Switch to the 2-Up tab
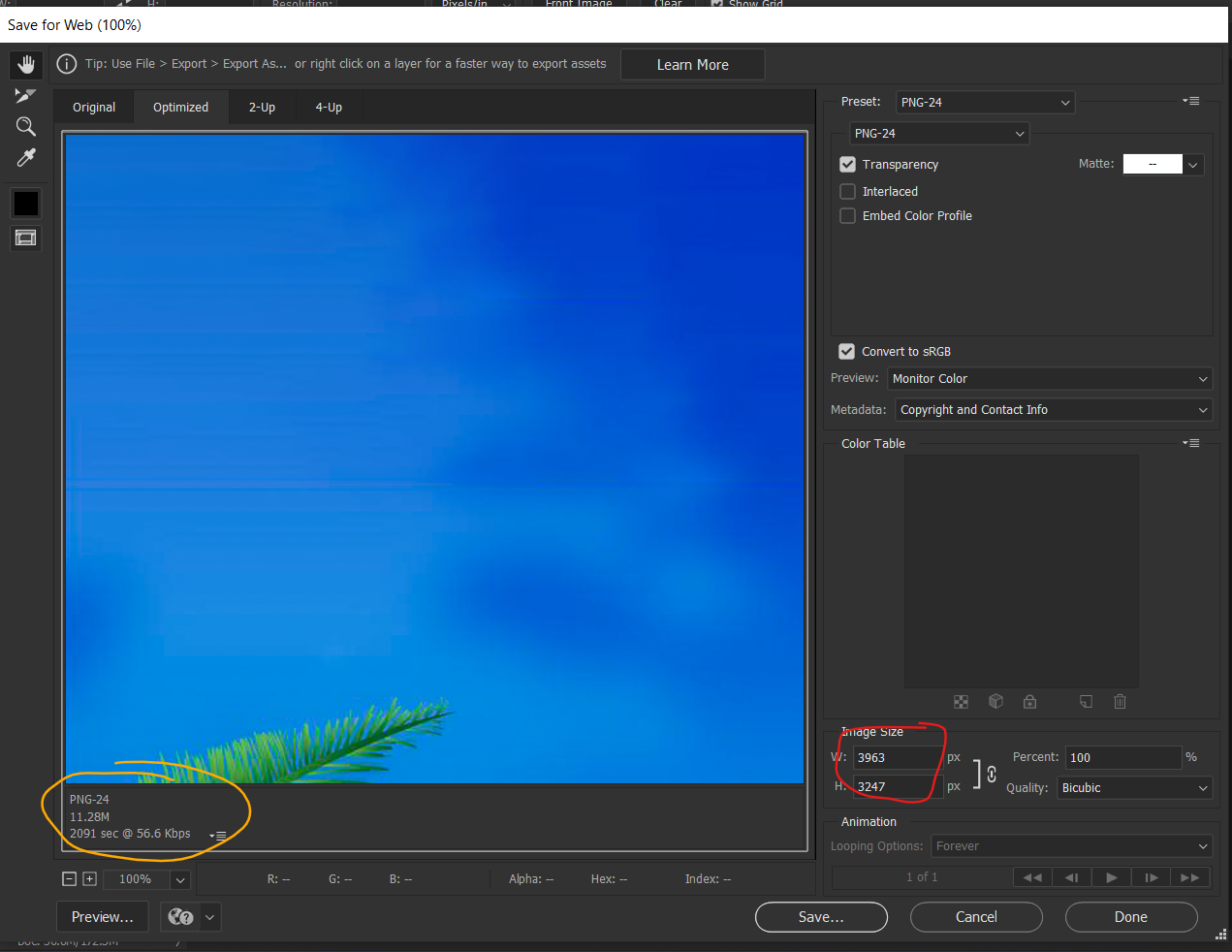This screenshot has width=1232, height=952. pos(262,108)
